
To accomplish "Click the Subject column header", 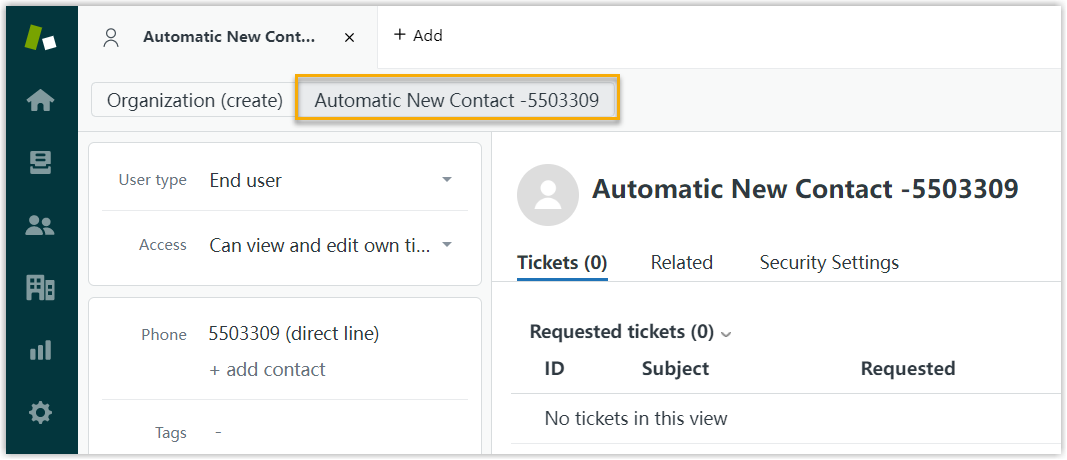I will (x=675, y=368).
